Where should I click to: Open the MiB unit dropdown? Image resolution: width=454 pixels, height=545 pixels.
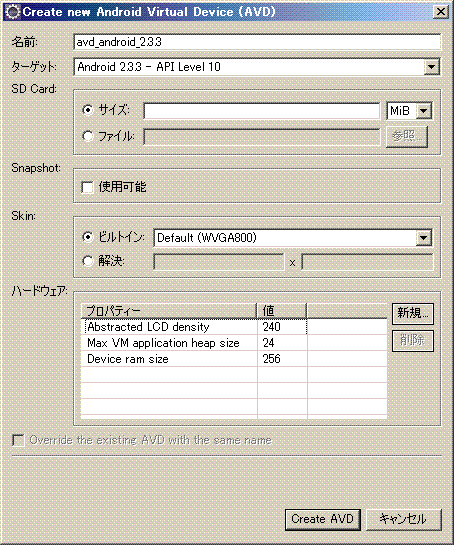click(x=410, y=111)
